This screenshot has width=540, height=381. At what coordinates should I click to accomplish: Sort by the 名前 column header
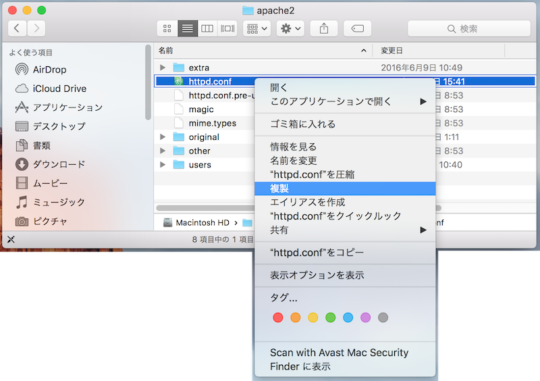coord(166,51)
